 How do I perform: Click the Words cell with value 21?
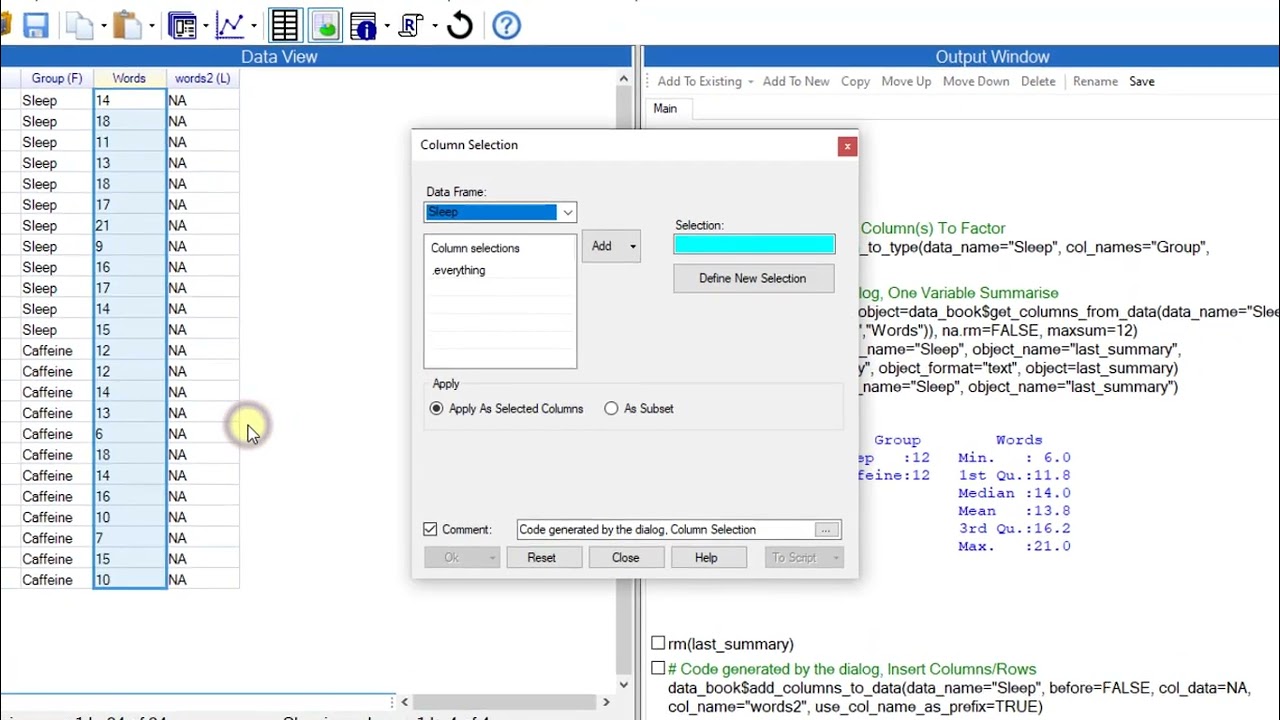(x=130, y=226)
